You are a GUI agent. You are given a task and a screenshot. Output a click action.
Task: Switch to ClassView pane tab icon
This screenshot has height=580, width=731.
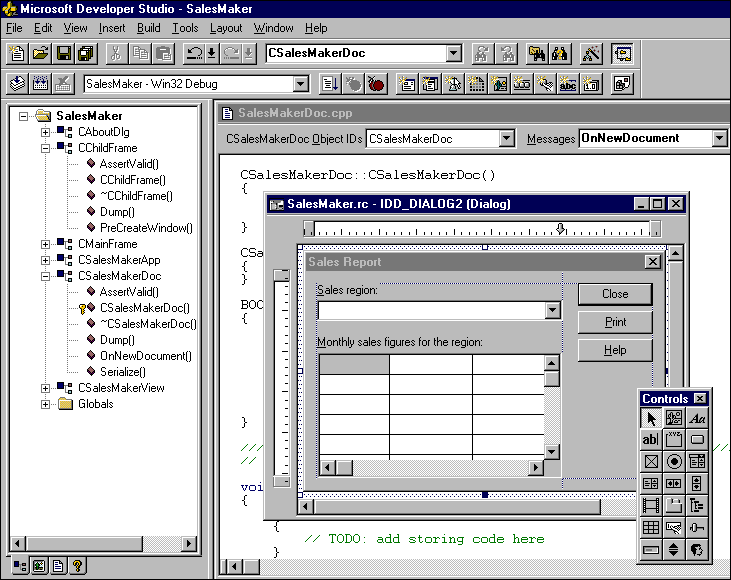[x=20, y=566]
